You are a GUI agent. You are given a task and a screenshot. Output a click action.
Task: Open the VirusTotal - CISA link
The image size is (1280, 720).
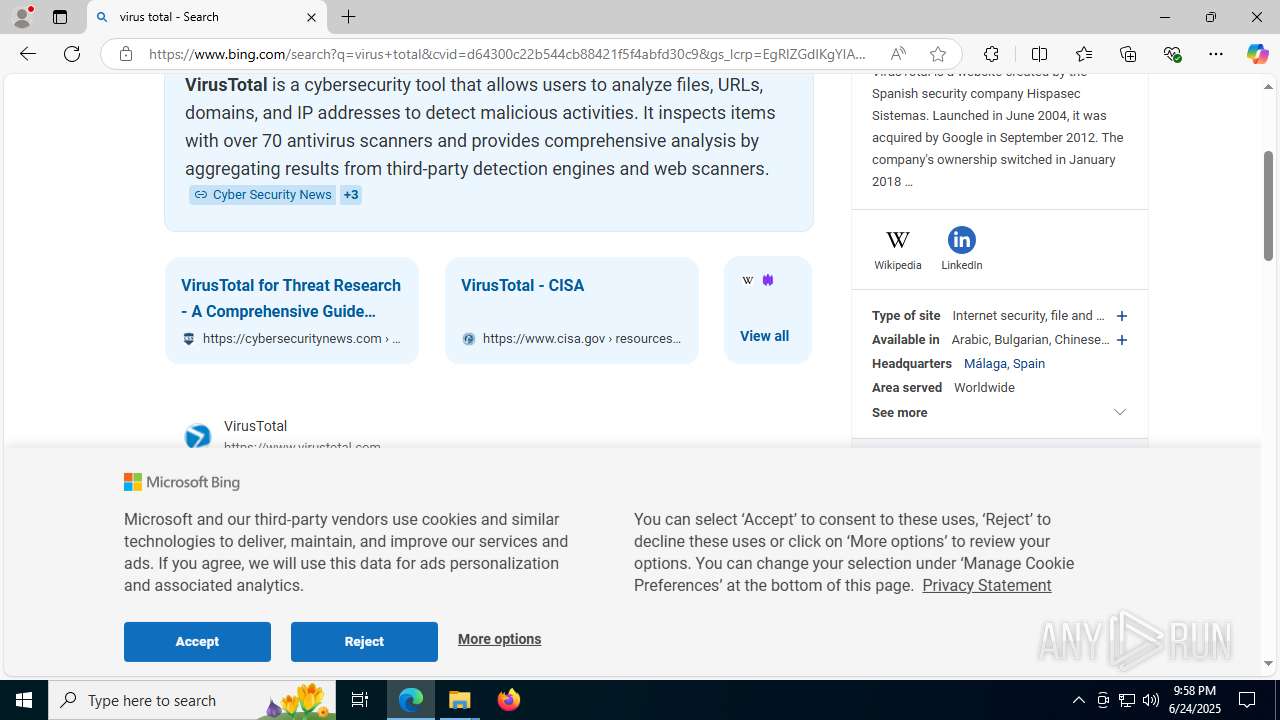pyautogui.click(x=523, y=285)
